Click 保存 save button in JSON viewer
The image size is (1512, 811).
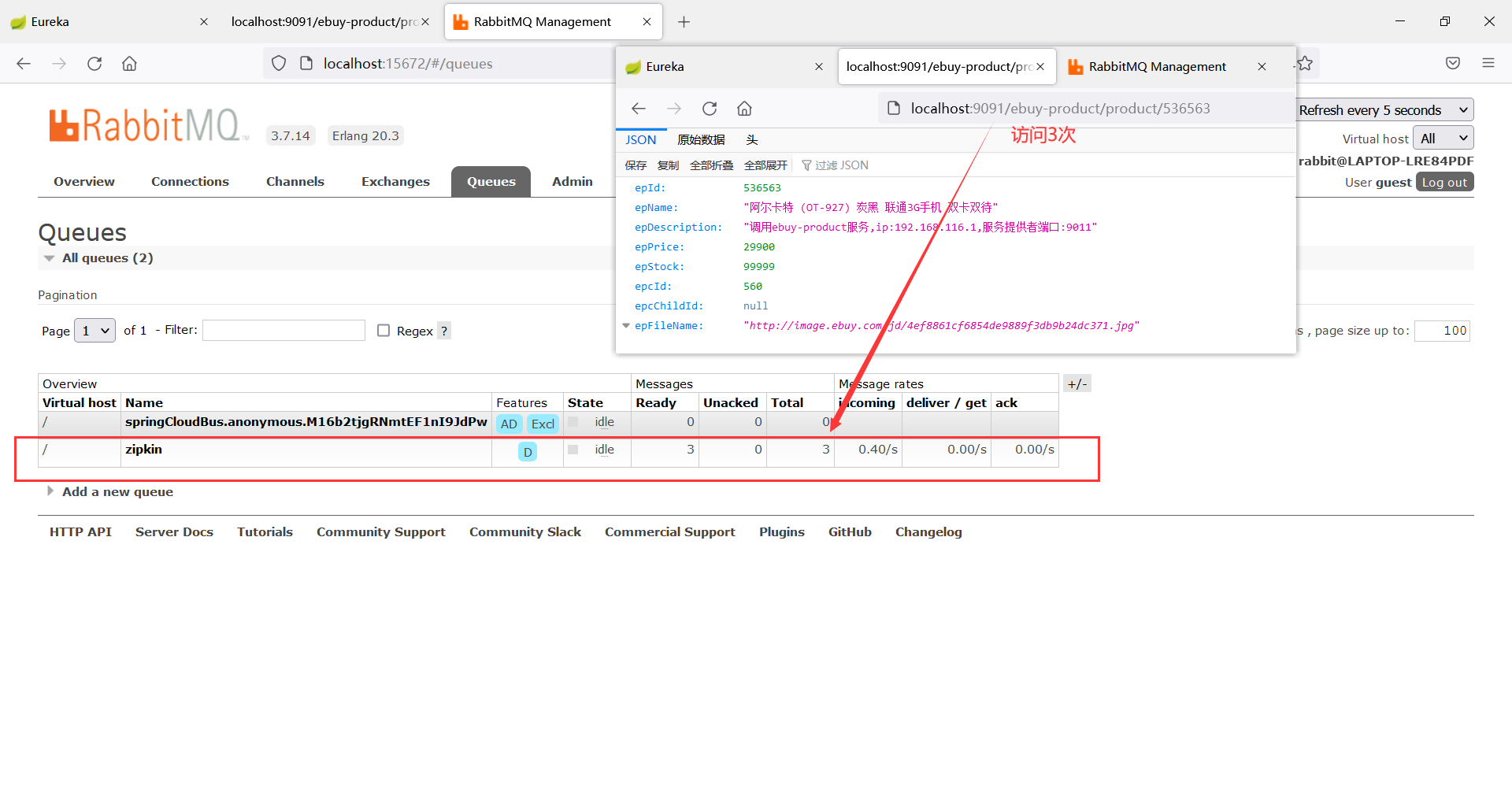pyautogui.click(x=636, y=165)
